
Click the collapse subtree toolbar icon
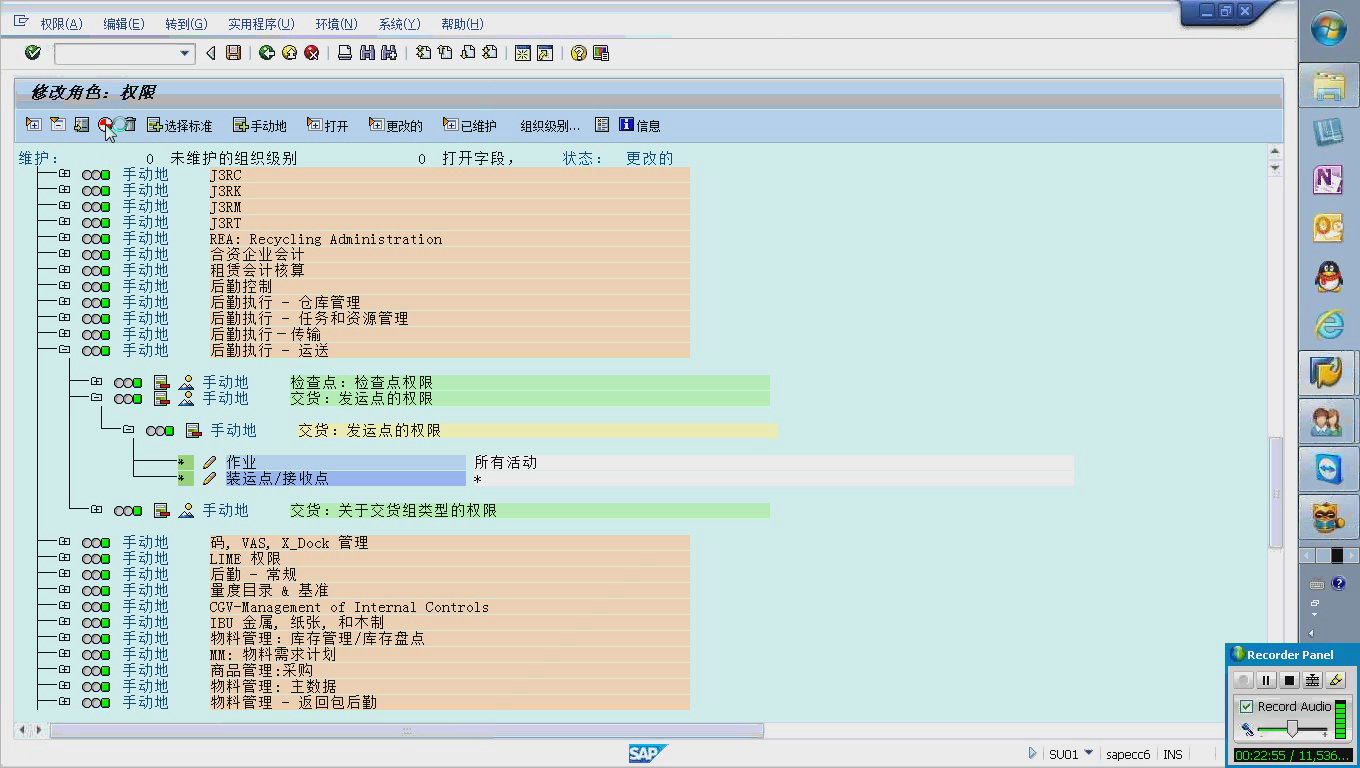(x=58, y=125)
